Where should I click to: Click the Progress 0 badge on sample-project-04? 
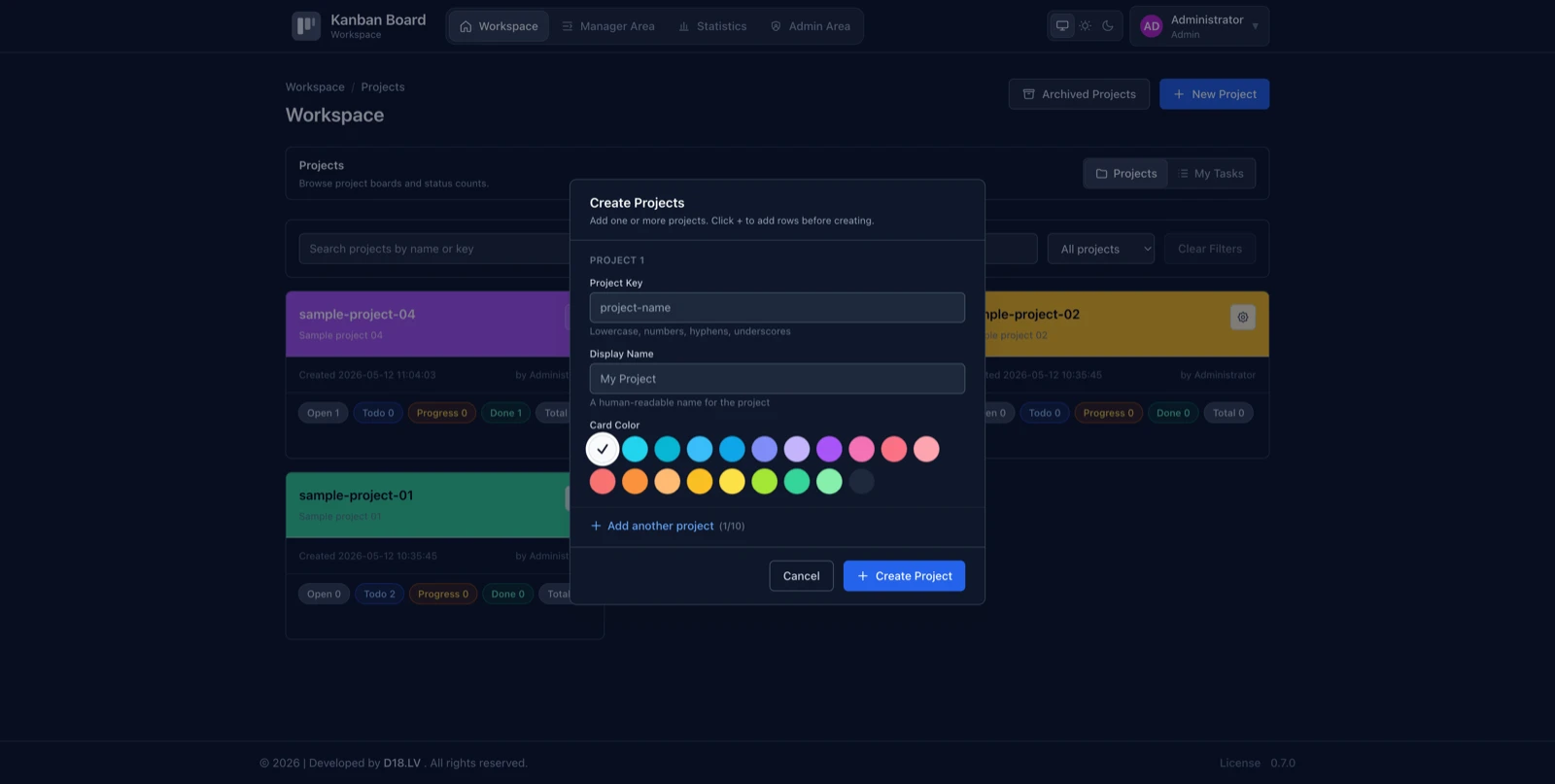point(442,413)
